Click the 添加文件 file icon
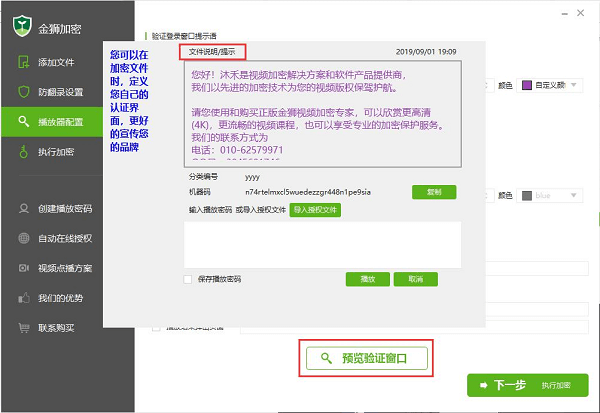Screen dimensions: 600x413 pyautogui.click(x=23, y=62)
